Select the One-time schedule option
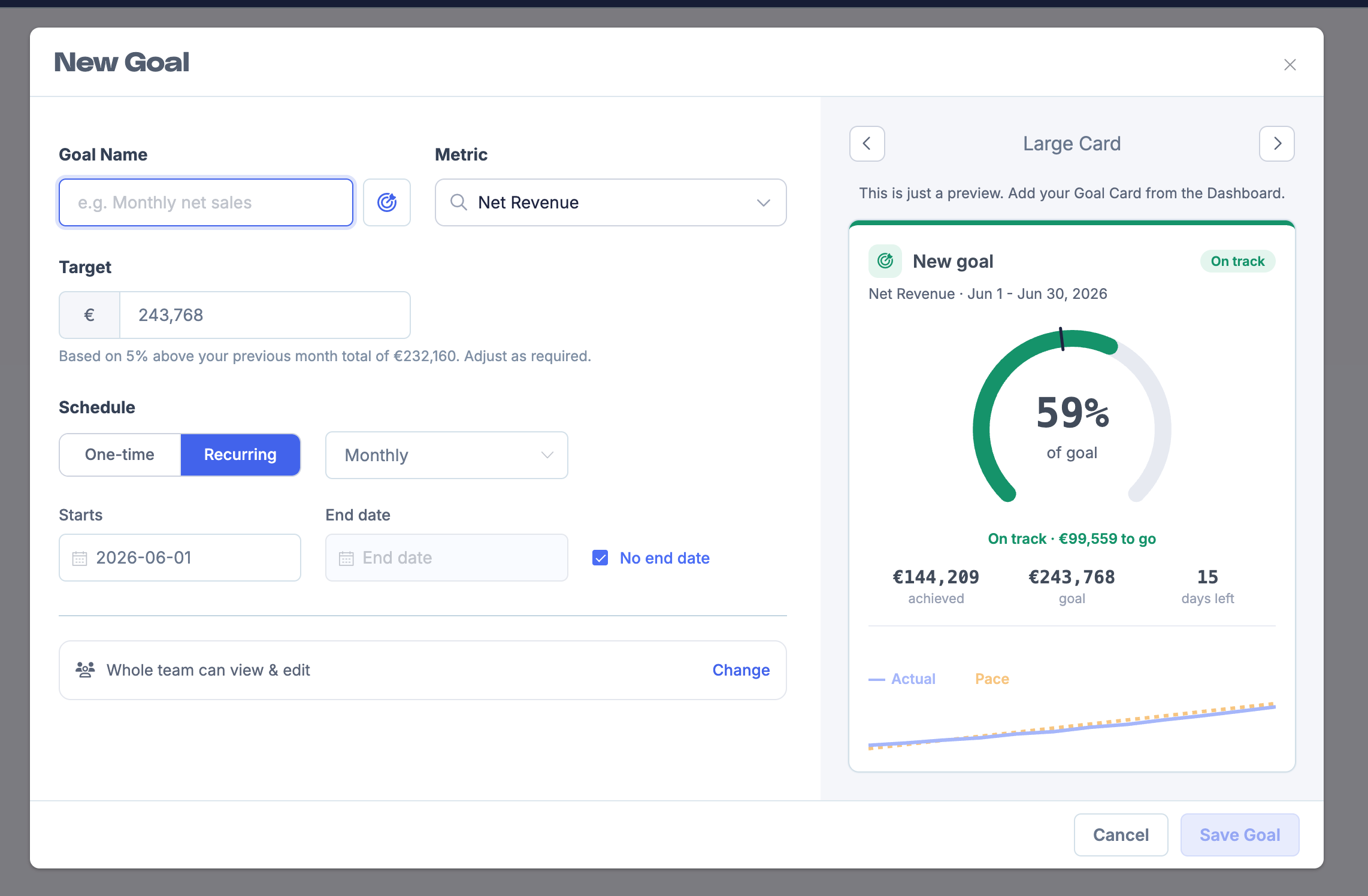Screen dimensions: 1368x896 [x=120, y=455]
